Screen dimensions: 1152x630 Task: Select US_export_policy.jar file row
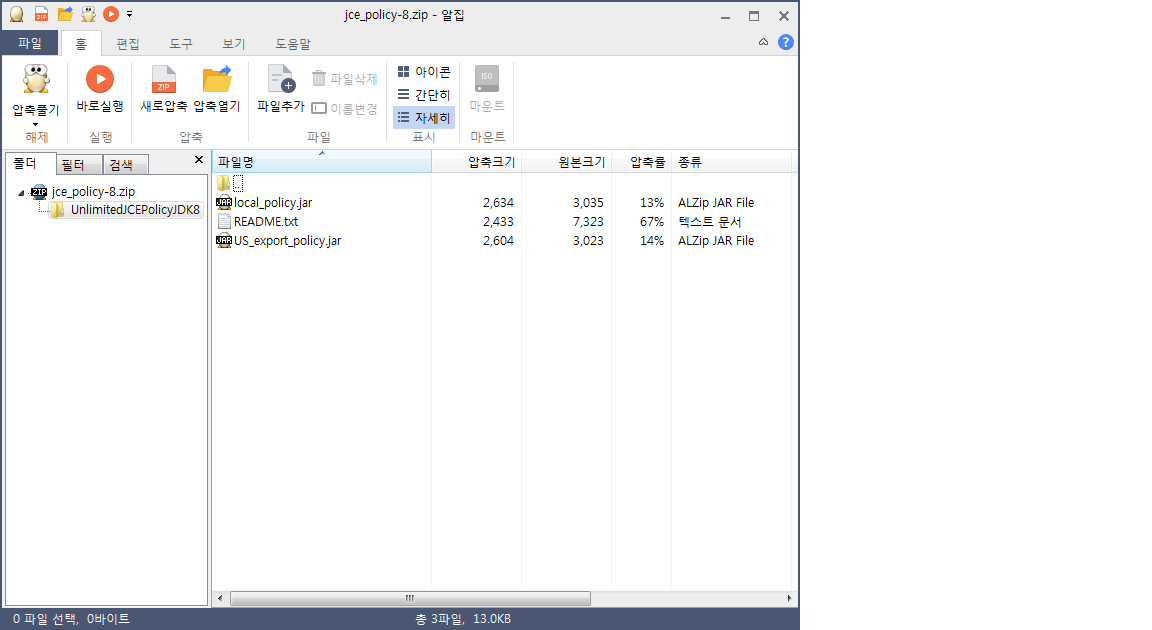point(504,241)
